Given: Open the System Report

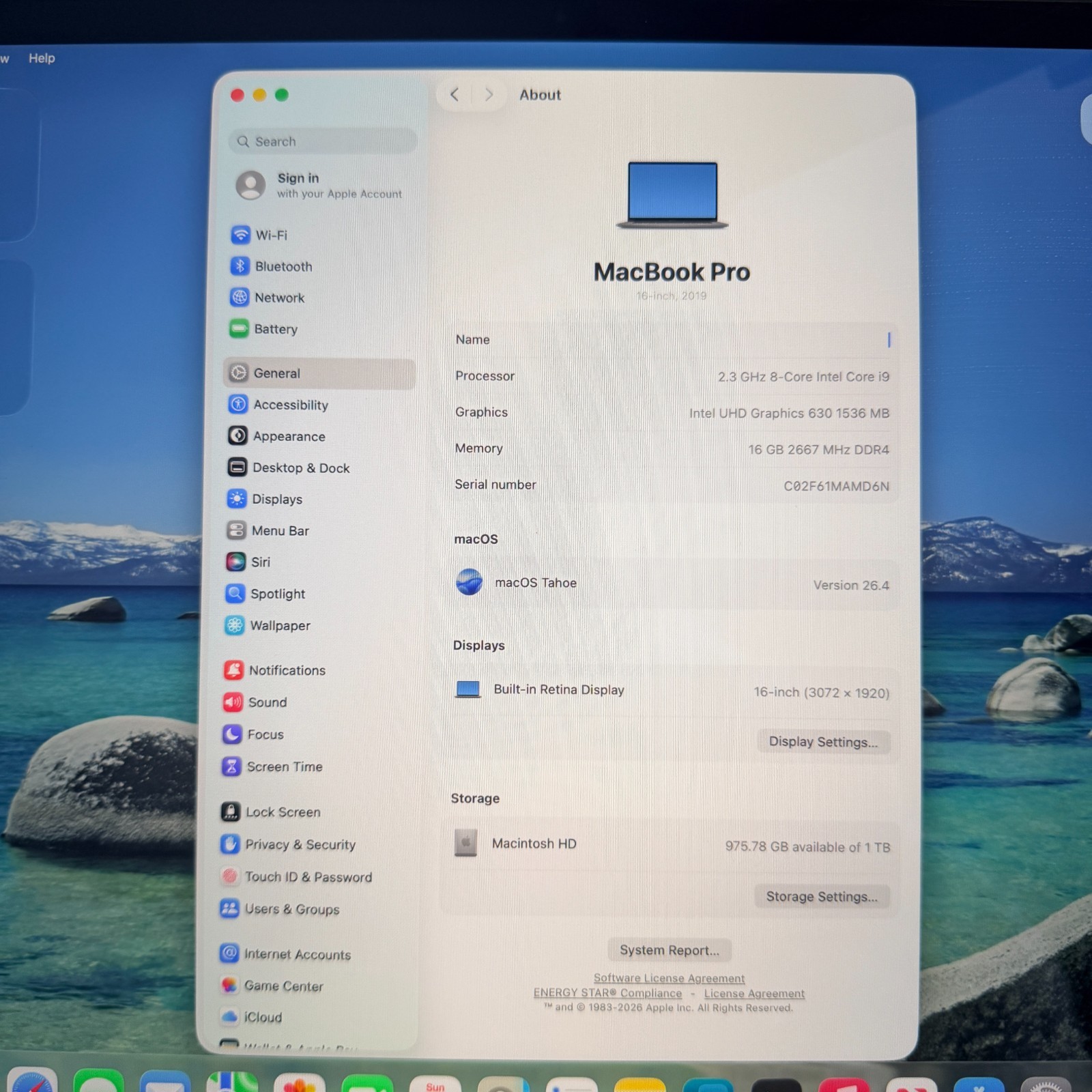Looking at the screenshot, I should point(669,950).
